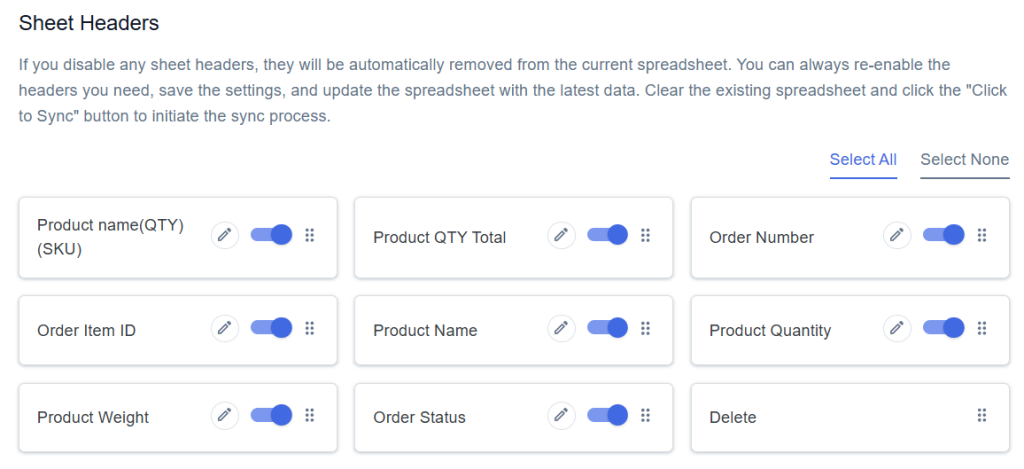Toggle off the Product Name header
This screenshot has height=469, width=1024.
[x=607, y=327]
